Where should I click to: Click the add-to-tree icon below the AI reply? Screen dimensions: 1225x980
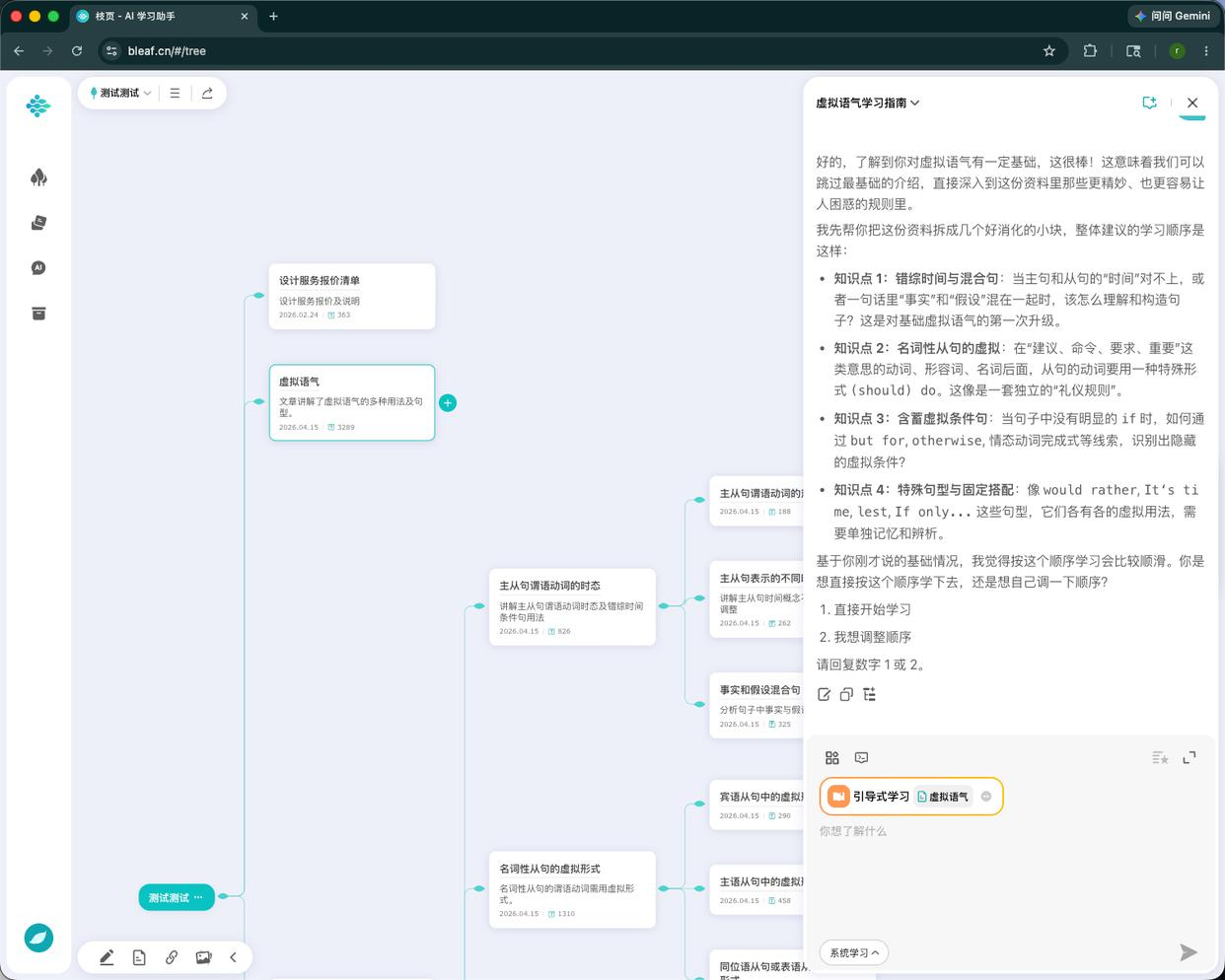(x=869, y=695)
